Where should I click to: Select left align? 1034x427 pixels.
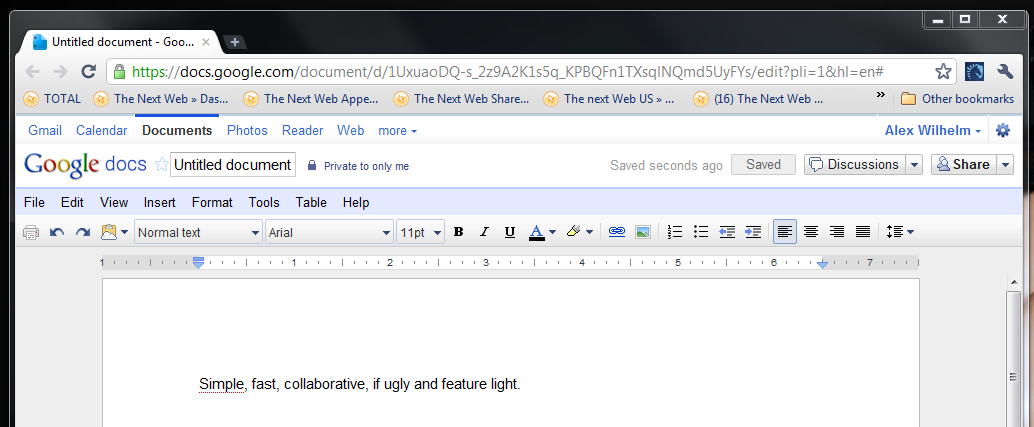click(785, 232)
